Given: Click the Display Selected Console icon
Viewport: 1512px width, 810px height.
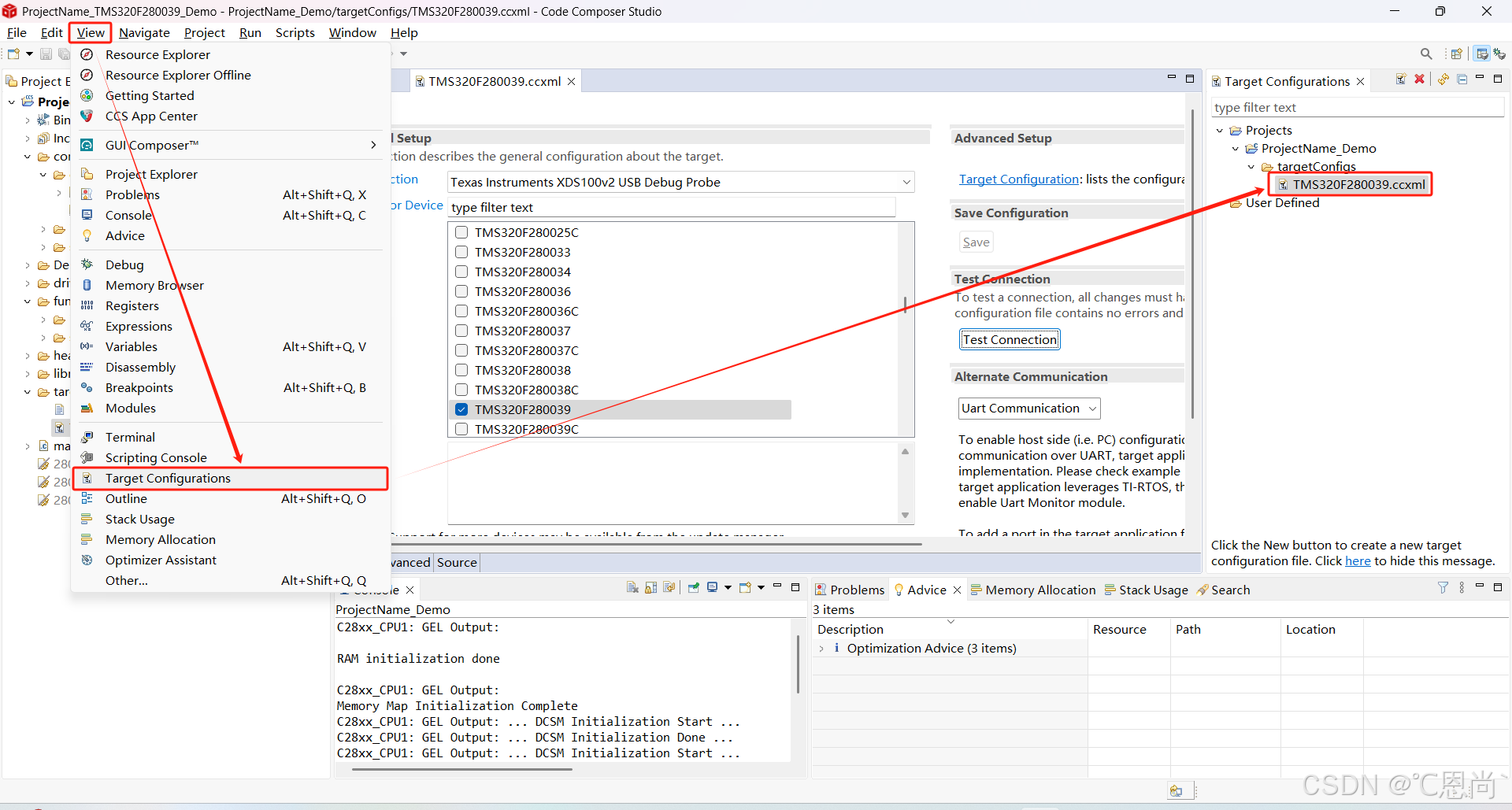Looking at the screenshot, I should click(x=713, y=588).
